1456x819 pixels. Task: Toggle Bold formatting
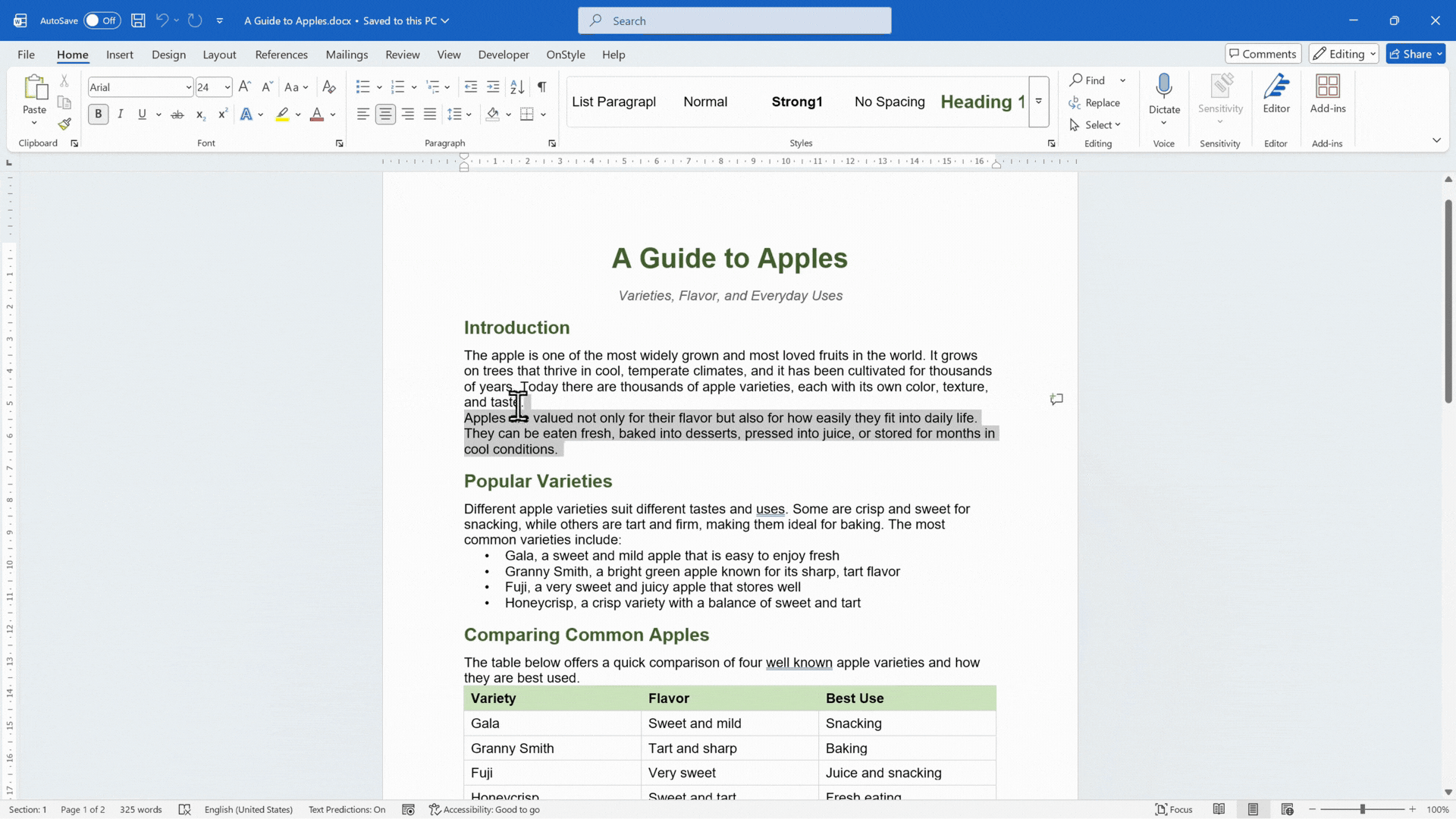tap(98, 115)
